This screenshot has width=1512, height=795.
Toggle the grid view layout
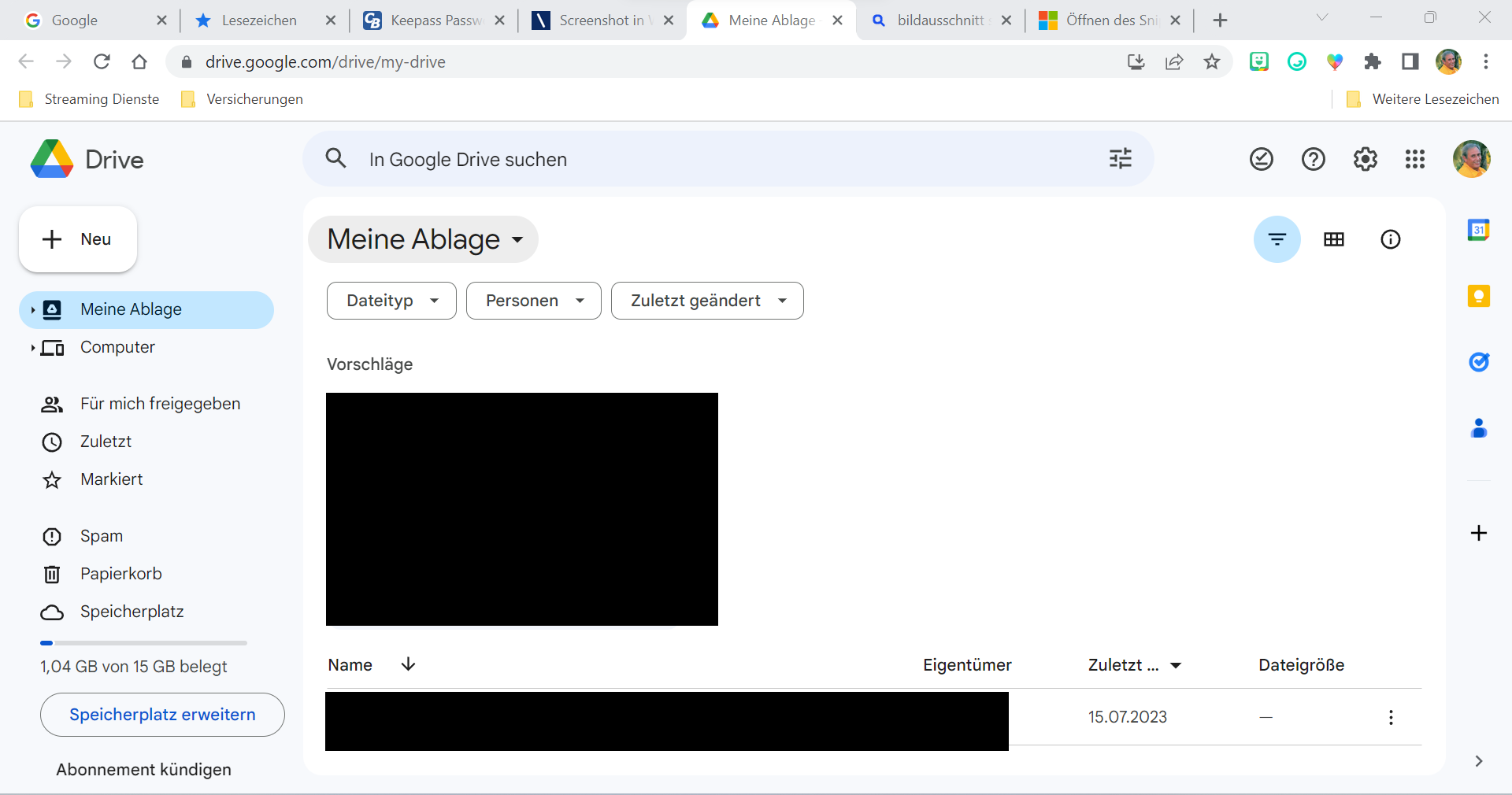(x=1333, y=239)
